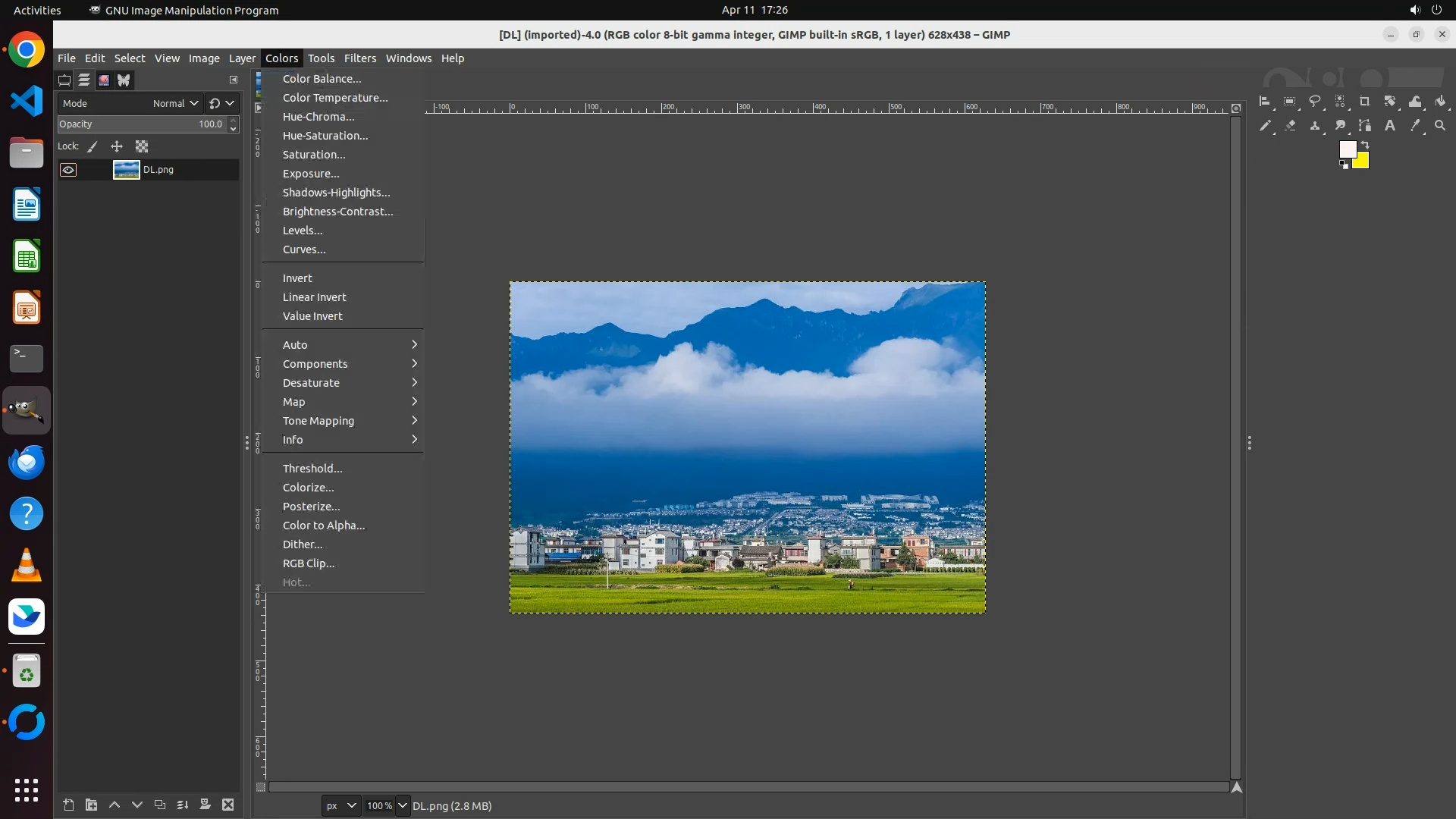Screen dimensions: 1456x819
Task: Open the layer Mode Normal dropdown
Action: click(x=175, y=103)
